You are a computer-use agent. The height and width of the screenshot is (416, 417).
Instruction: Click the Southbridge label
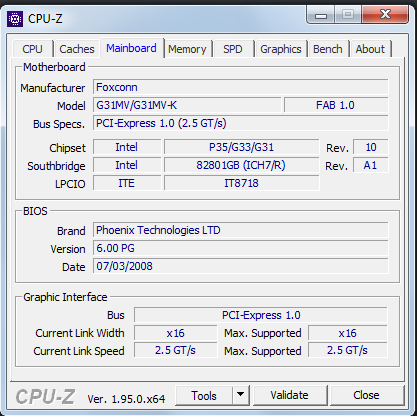pos(56,166)
